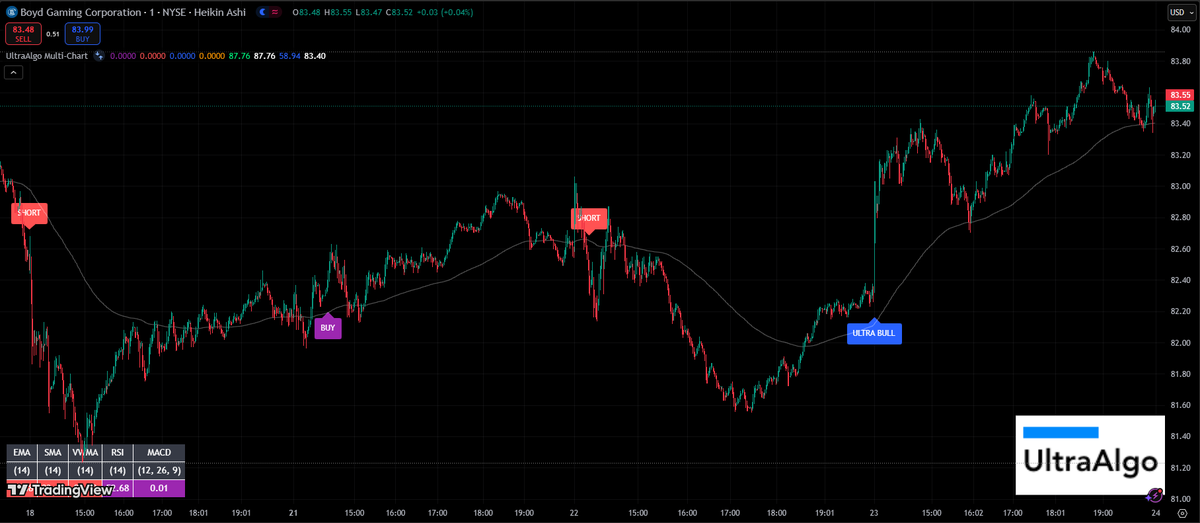Click the ULTRA BULL signal label
Image resolution: width=1200 pixels, height=523 pixels.
tap(874, 333)
